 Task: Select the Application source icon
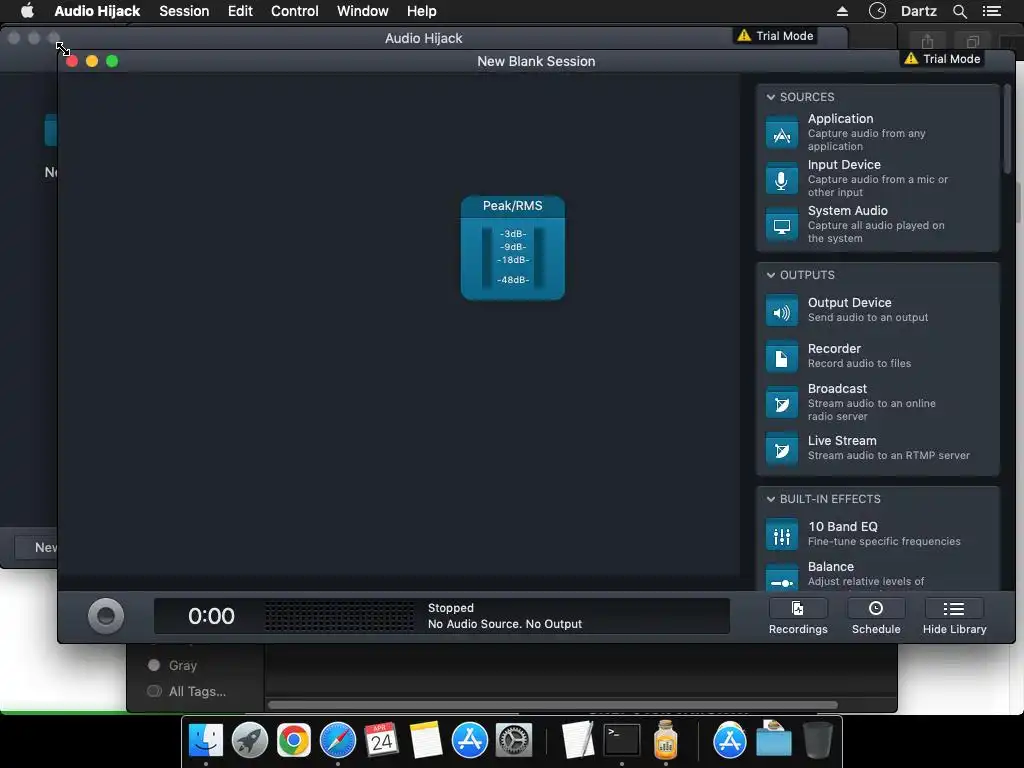[781, 133]
